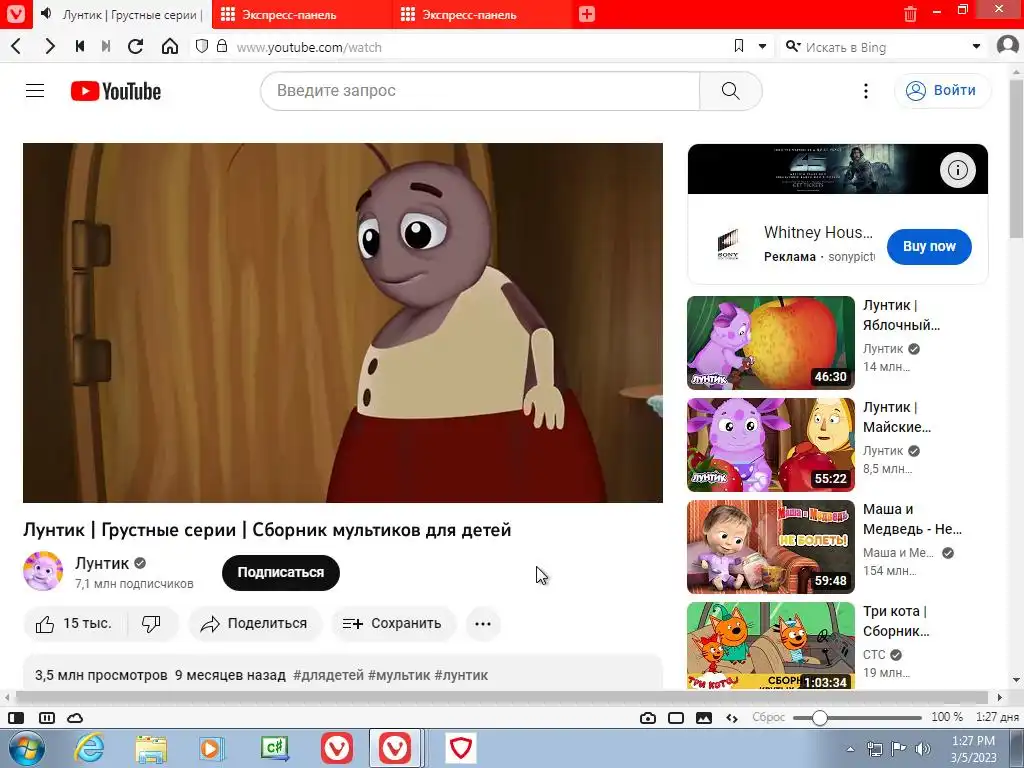
Task: Open a new tab with plus button
Action: (586, 14)
